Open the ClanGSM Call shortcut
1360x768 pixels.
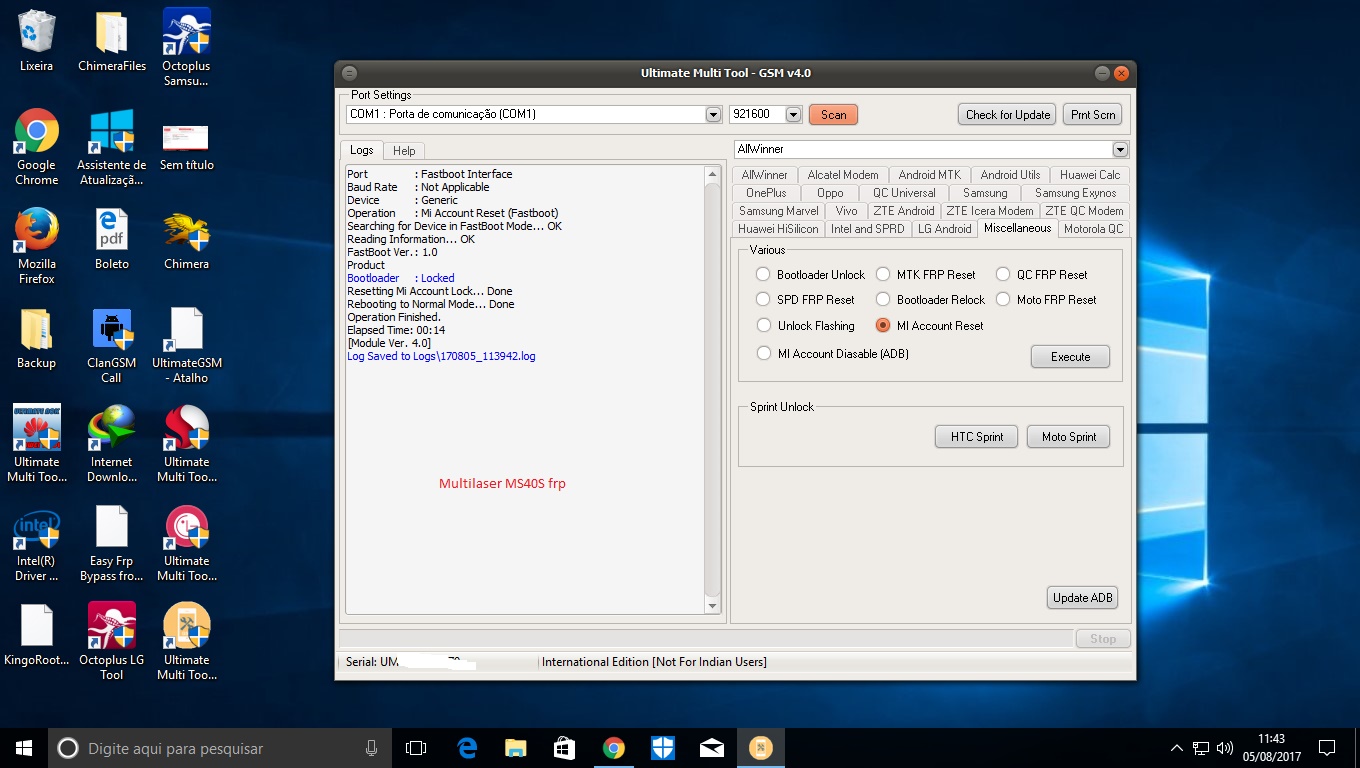click(112, 346)
